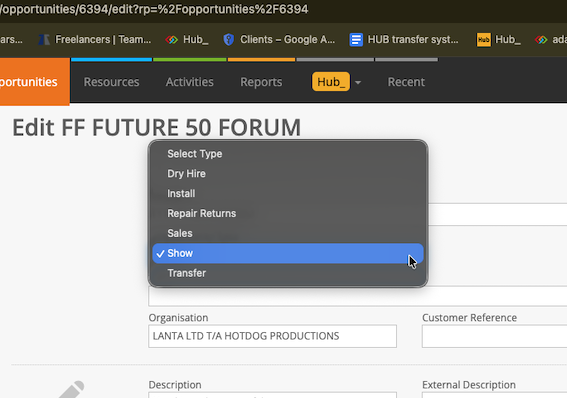Go to the Resources tab
The image size is (567, 398).
tap(111, 82)
